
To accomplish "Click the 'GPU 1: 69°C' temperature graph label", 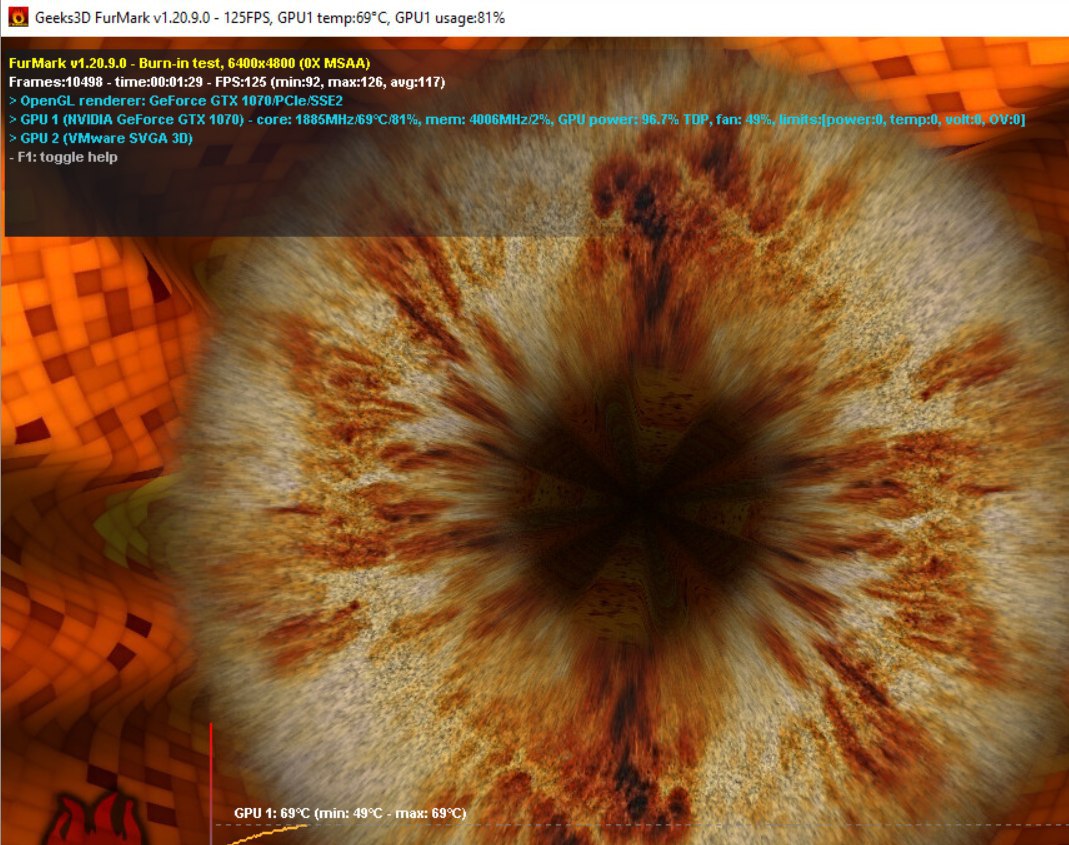I will pyautogui.click(x=350, y=813).
